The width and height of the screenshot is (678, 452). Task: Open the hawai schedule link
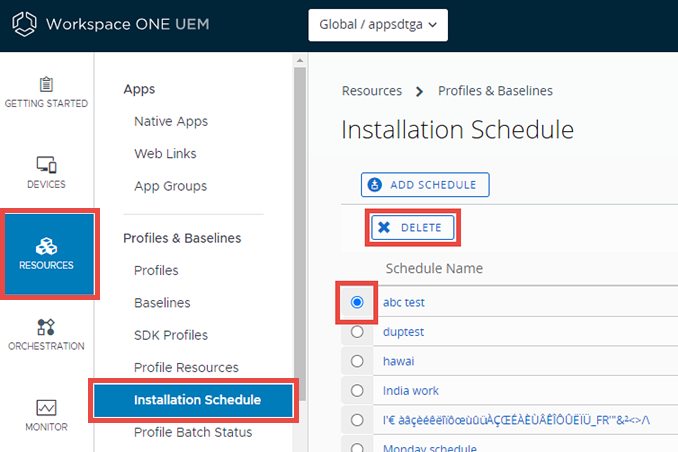(399, 361)
